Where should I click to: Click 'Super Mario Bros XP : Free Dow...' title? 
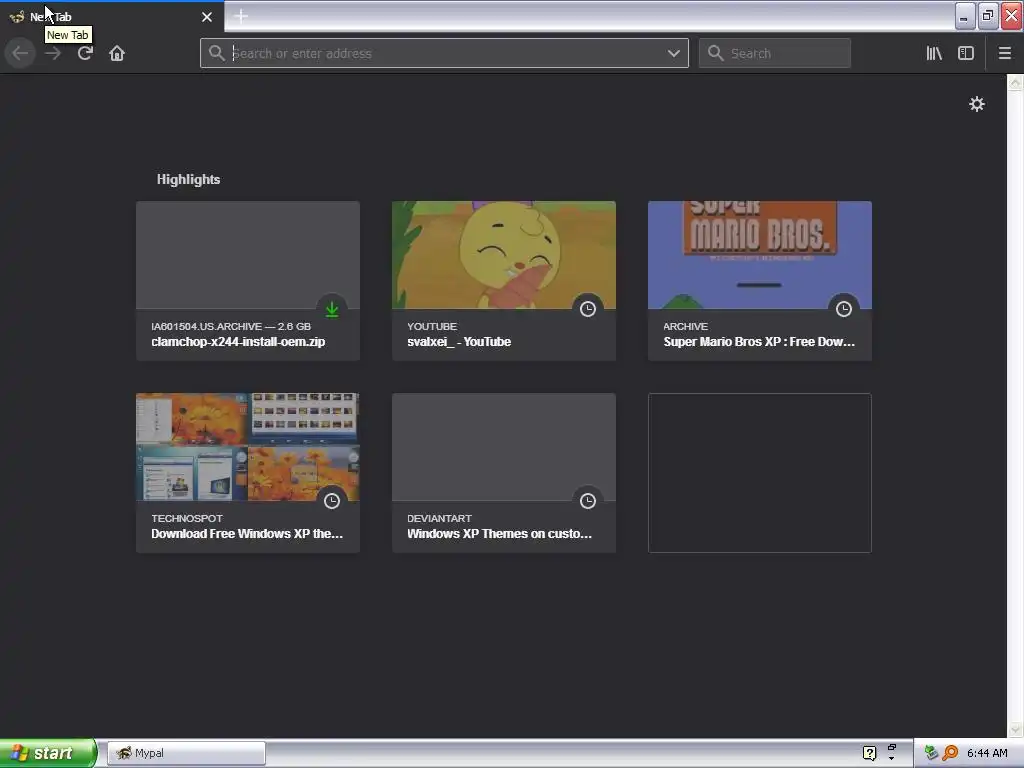[759, 342]
